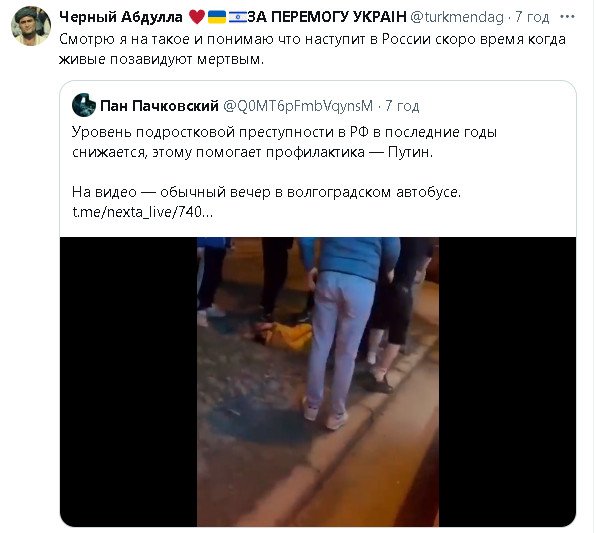Play the embedded street video
The height and width of the screenshot is (533, 596).
click(x=318, y=382)
